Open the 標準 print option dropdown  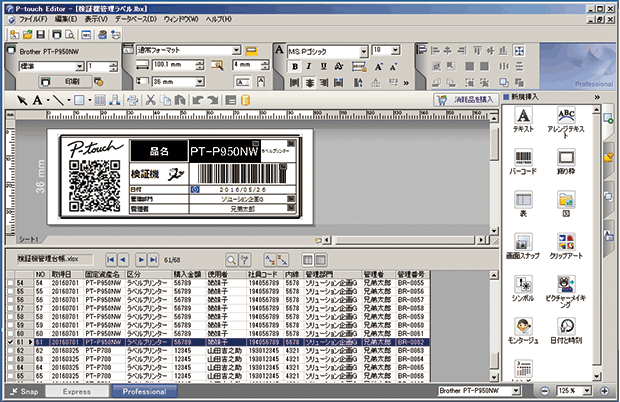pyautogui.click(x=79, y=66)
